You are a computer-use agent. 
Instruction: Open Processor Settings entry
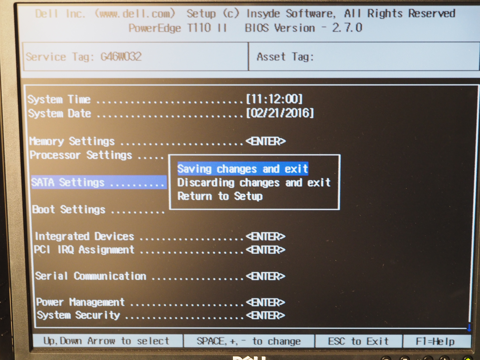coord(97,155)
